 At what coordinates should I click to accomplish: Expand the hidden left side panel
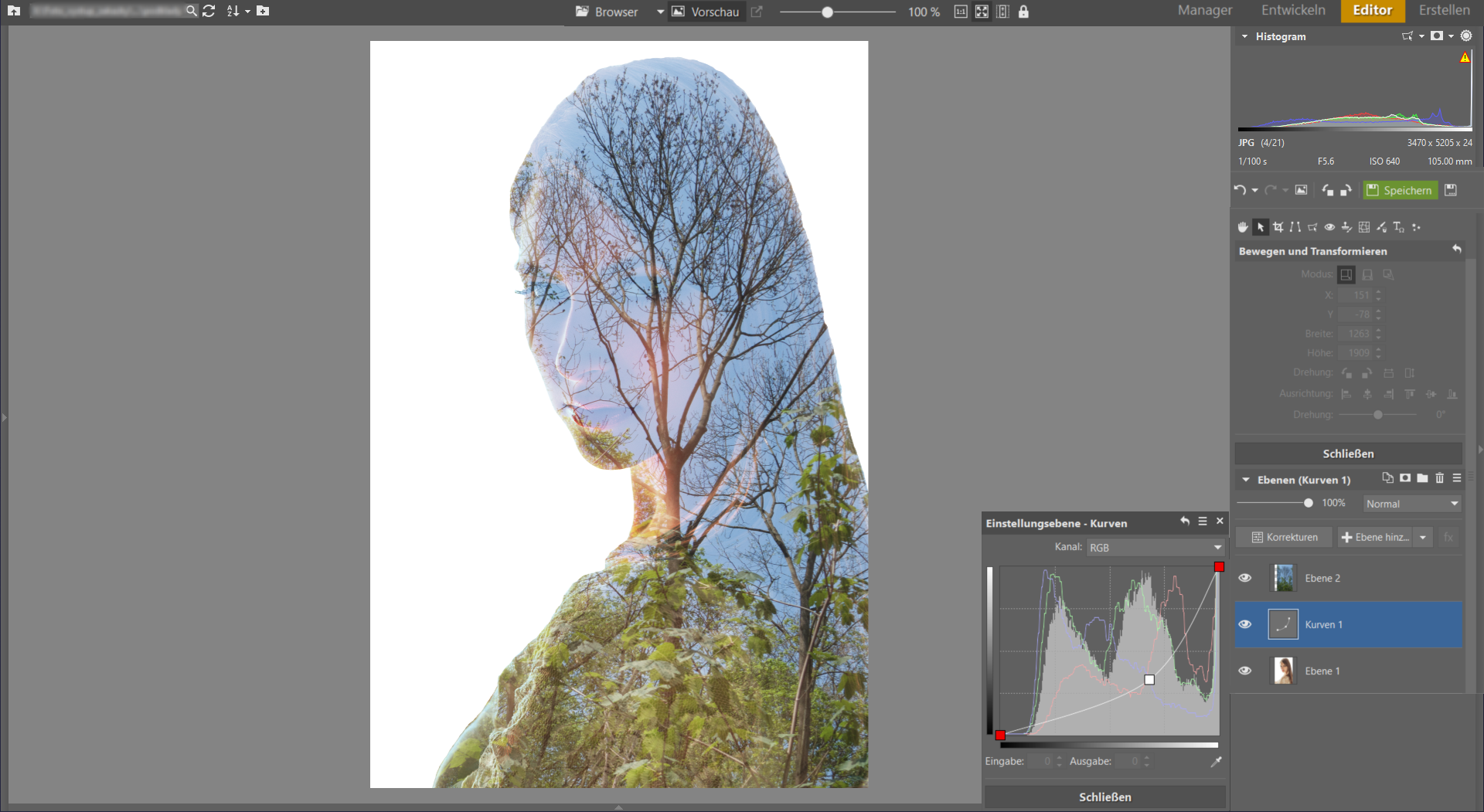[x=4, y=418]
